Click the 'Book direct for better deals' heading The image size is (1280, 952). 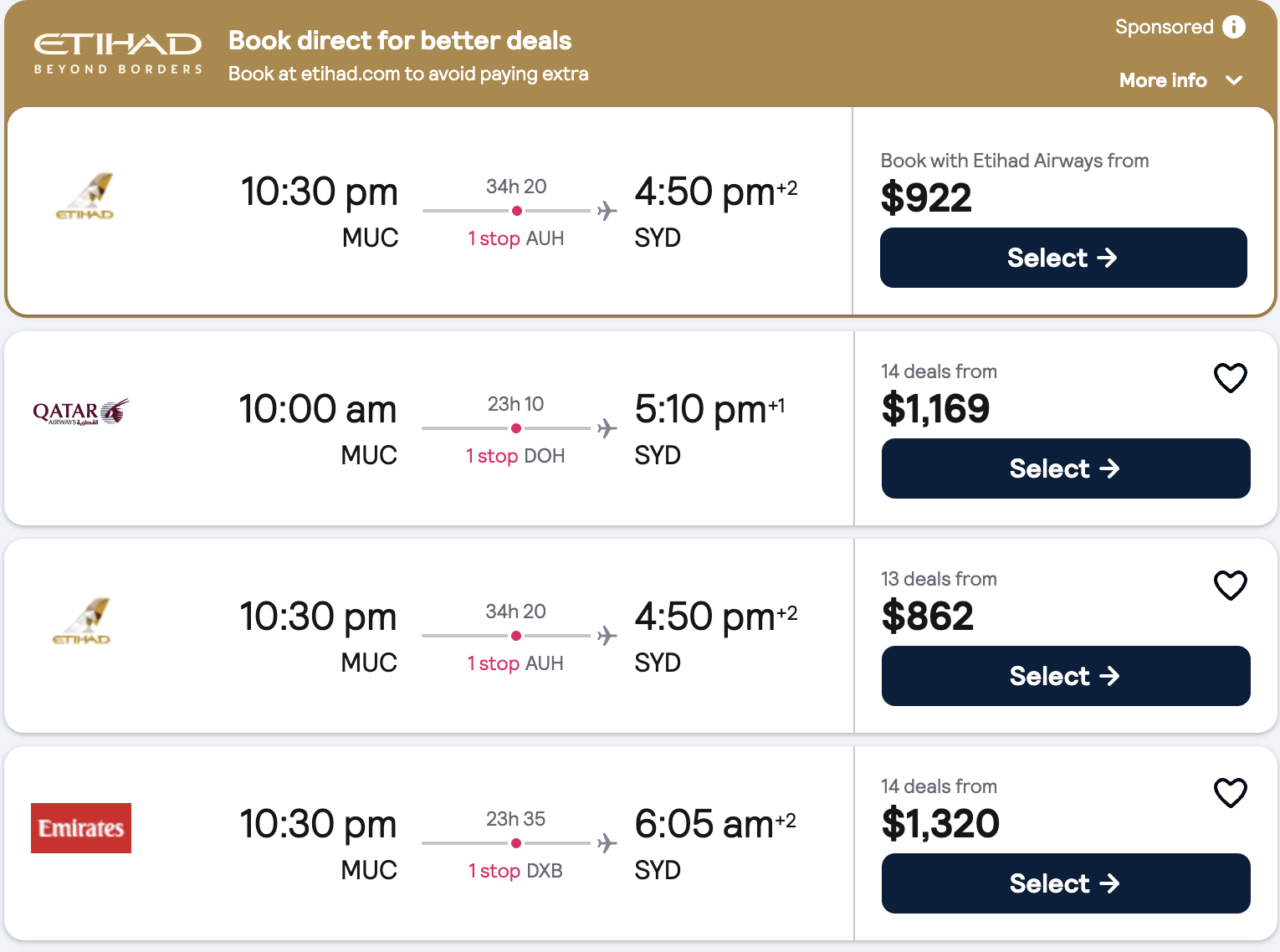[x=400, y=40]
